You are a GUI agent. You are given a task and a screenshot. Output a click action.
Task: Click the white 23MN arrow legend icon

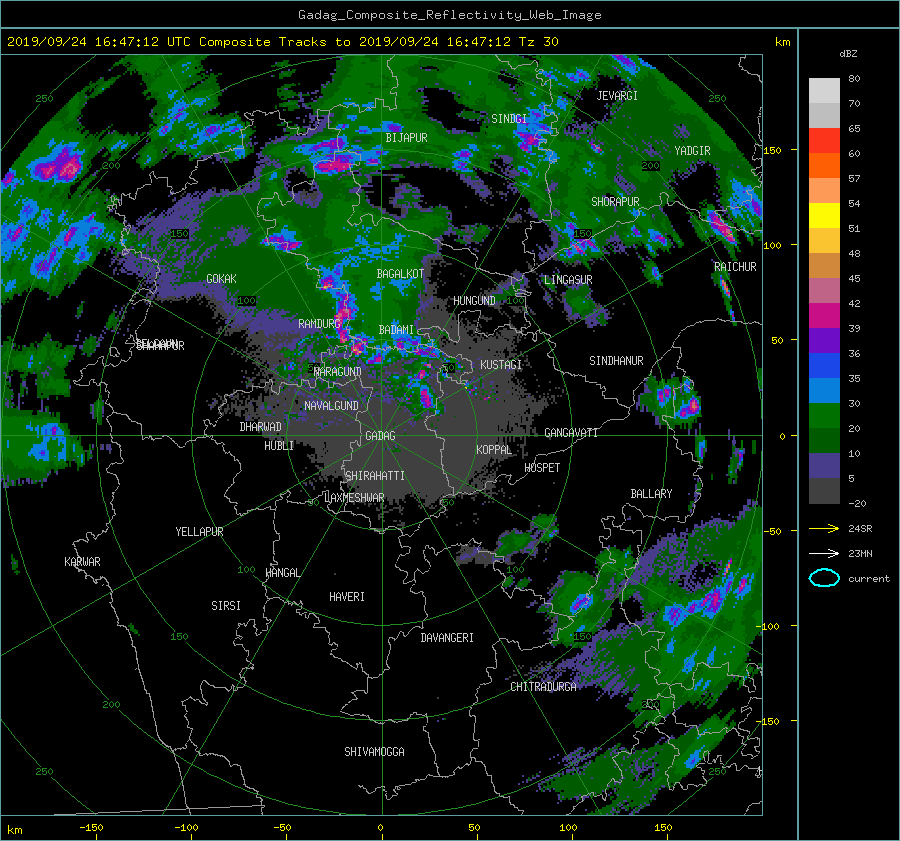pos(824,553)
